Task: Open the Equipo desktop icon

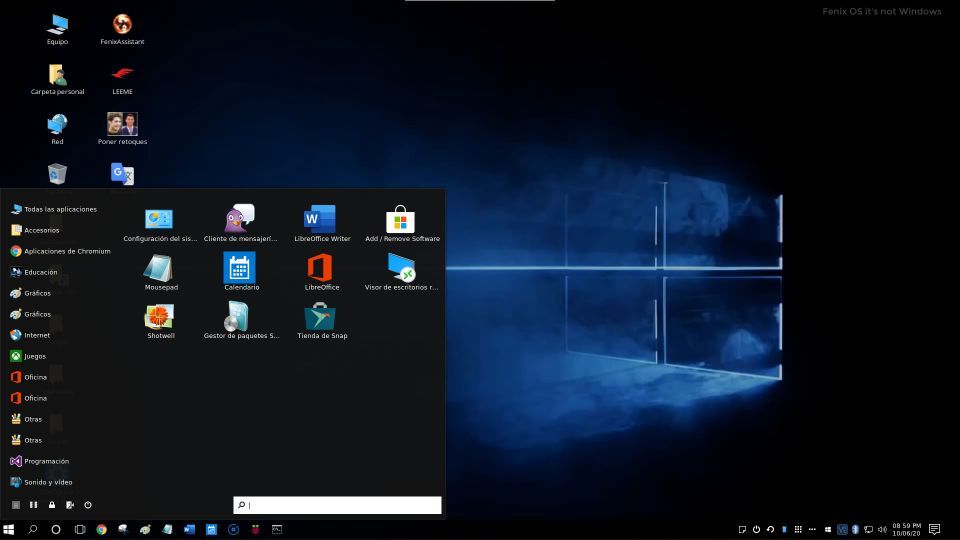Action: tap(58, 29)
